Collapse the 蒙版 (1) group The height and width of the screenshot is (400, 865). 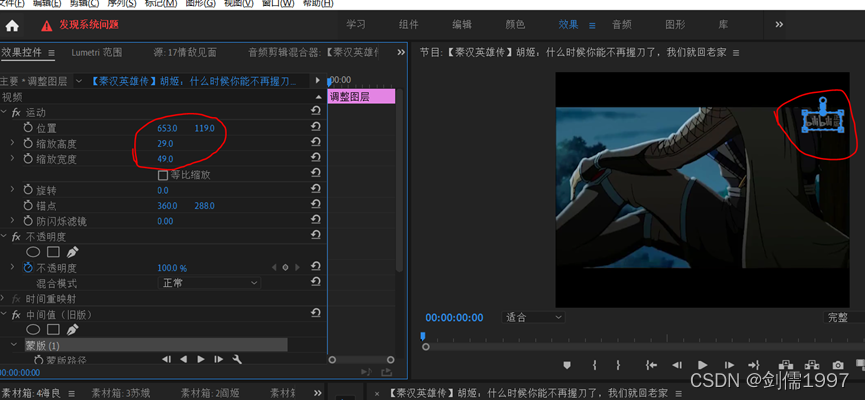[x=14, y=345]
